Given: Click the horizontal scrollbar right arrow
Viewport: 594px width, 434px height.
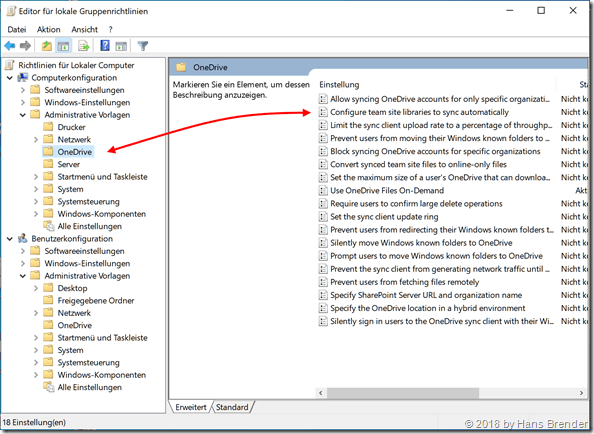Looking at the screenshot, I should [x=581, y=393].
